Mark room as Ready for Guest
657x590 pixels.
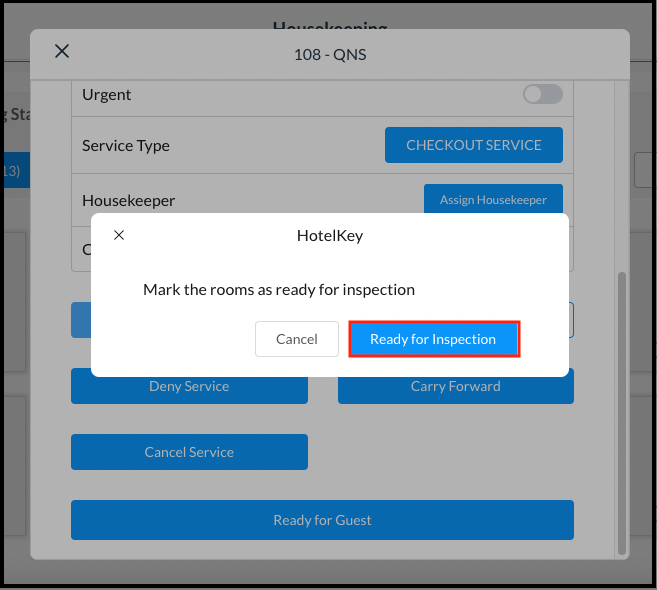[x=322, y=520]
